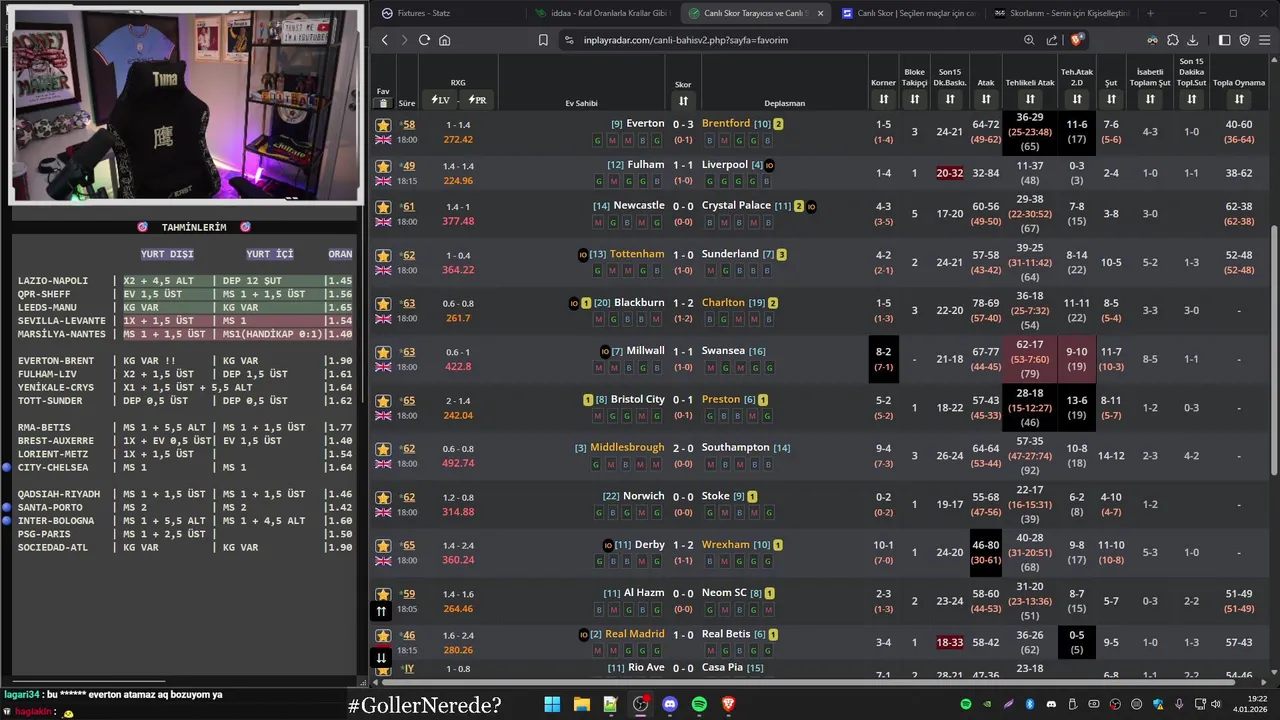Open Discord from taskbar
This screenshot has width=1280, height=720.
[670, 704]
